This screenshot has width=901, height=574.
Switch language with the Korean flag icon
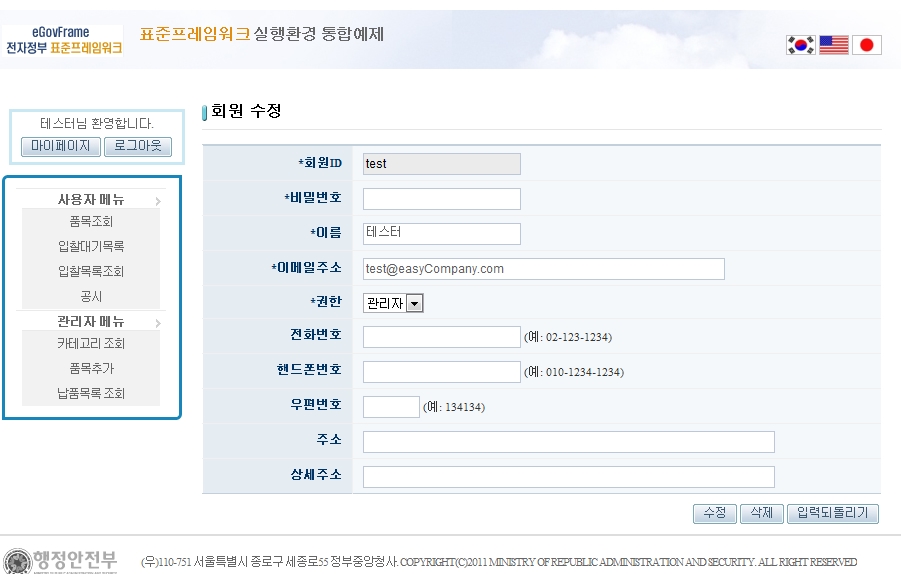[x=801, y=44]
